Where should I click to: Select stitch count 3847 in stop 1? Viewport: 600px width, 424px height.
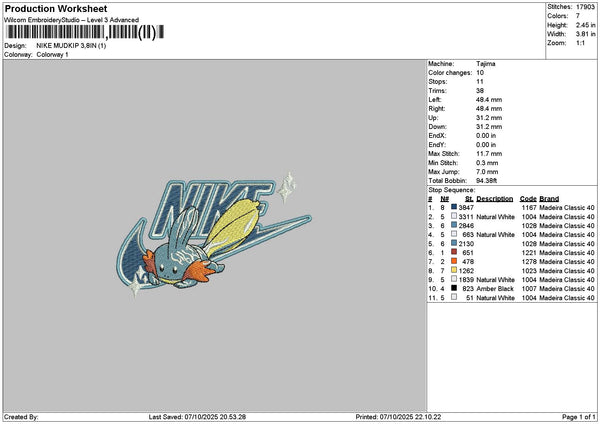click(466, 207)
